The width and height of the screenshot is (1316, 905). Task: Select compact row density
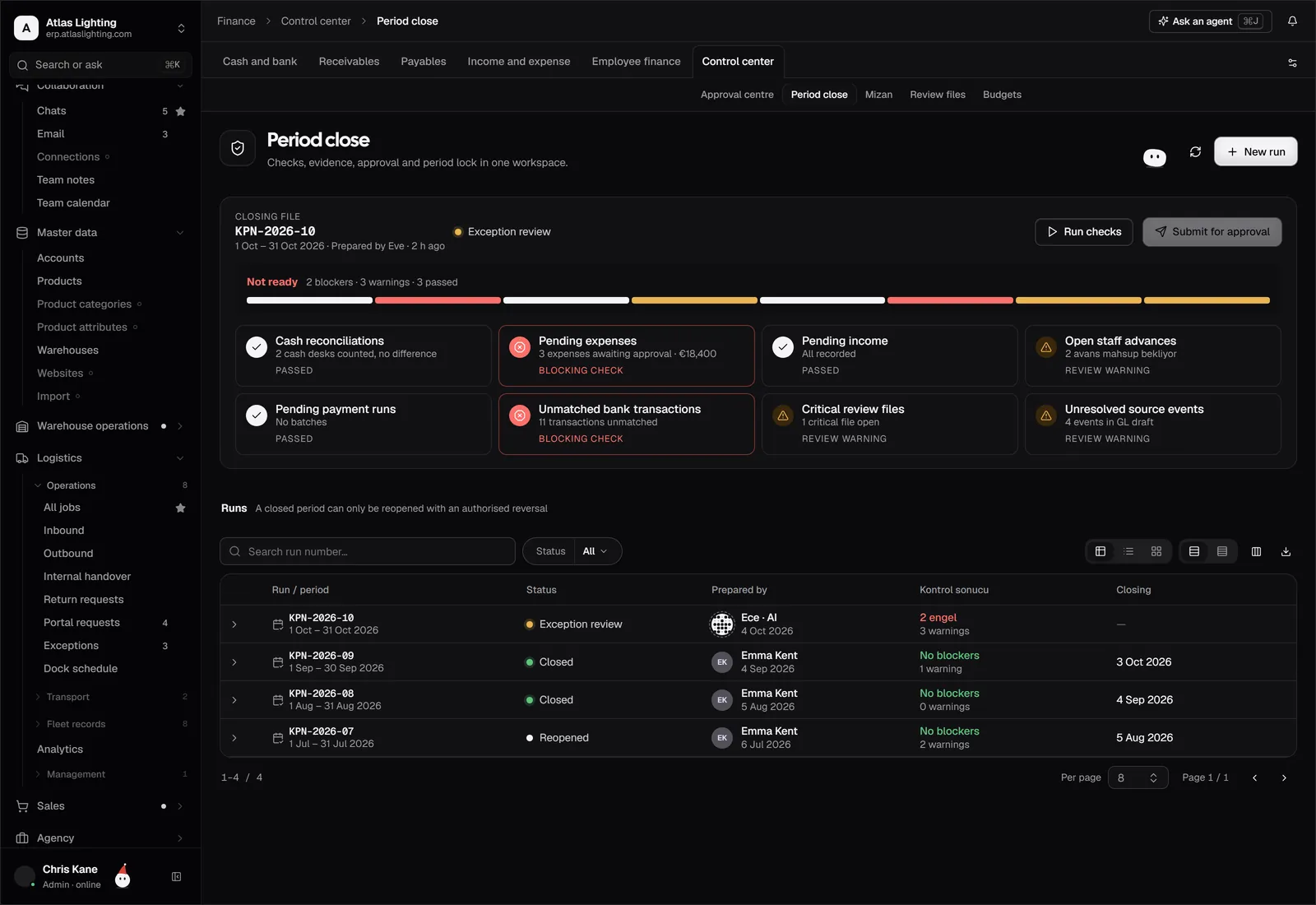[x=1222, y=551]
